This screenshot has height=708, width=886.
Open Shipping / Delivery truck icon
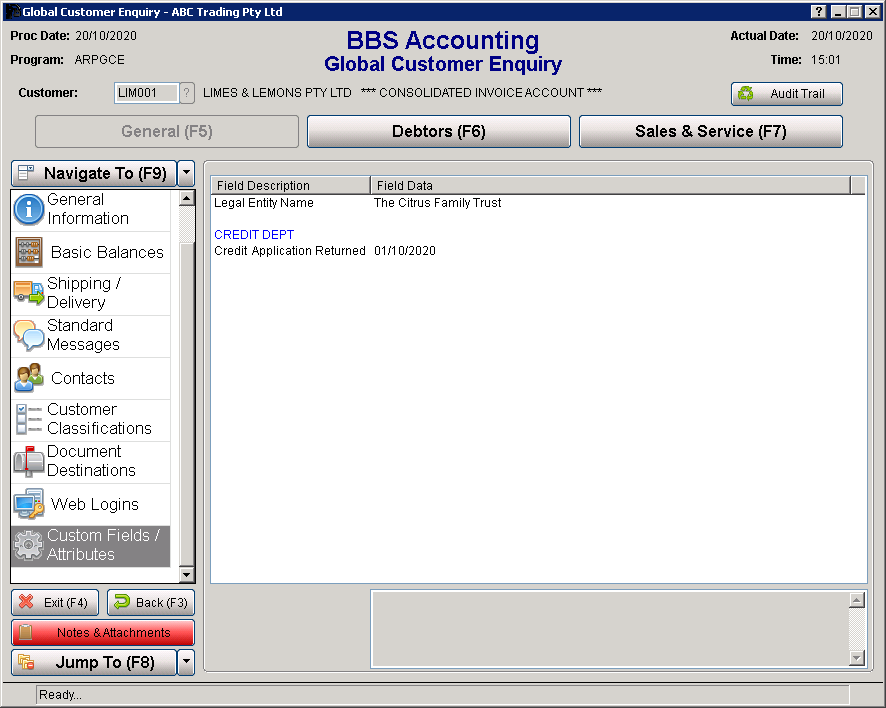click(x=28, y=293)
